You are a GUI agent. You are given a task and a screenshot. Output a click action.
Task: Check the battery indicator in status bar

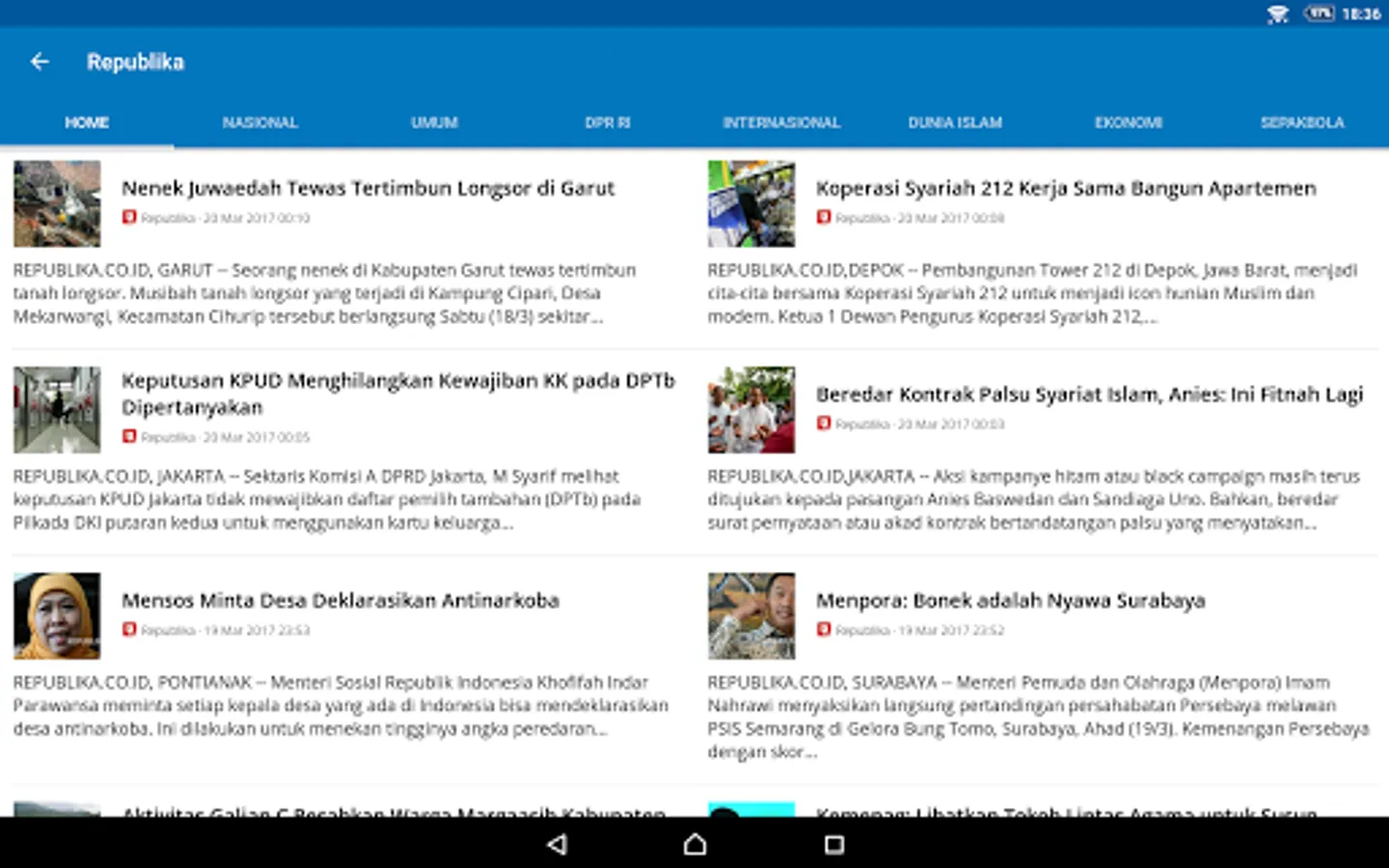tap(1319, 14)
